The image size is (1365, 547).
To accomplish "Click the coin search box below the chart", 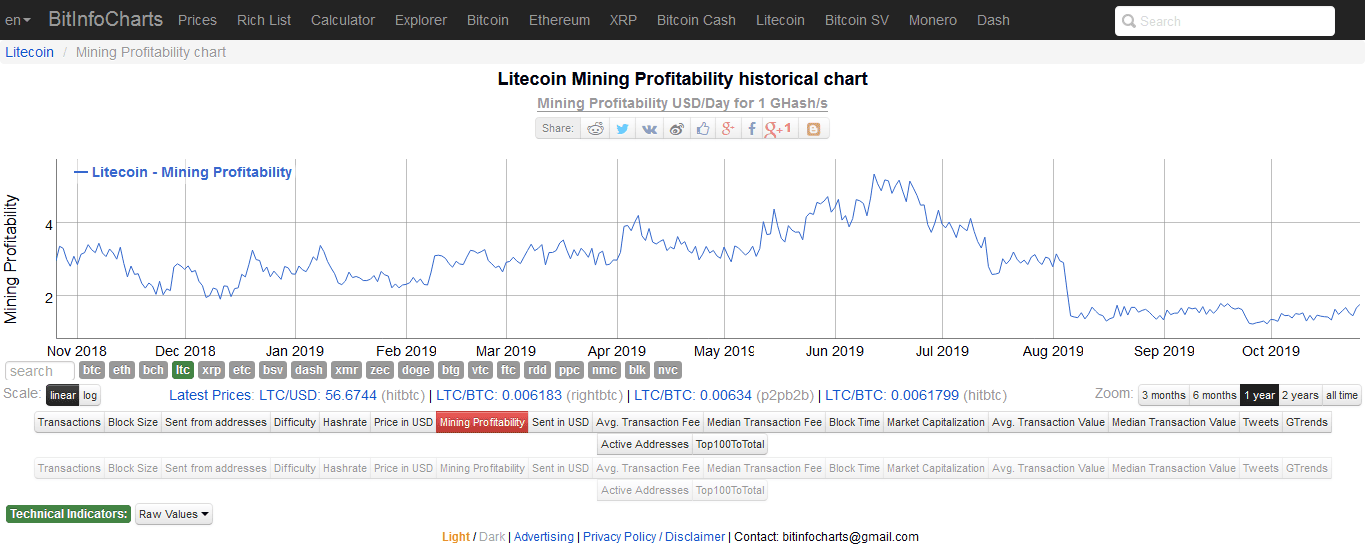I will (40, 371).
